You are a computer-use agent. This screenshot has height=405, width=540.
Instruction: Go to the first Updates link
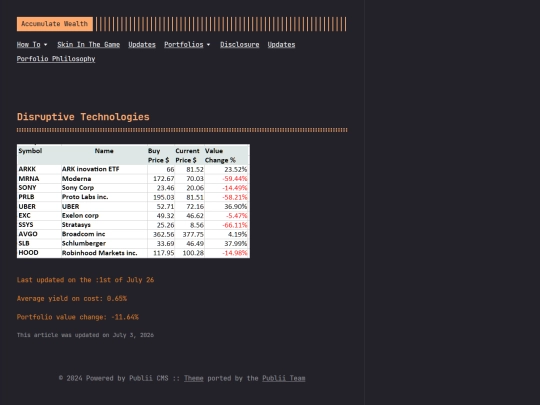pos(142,45)
